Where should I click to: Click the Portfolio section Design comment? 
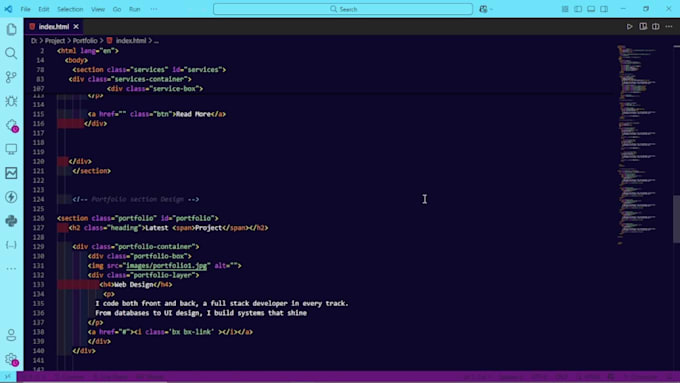coord(136,200)
